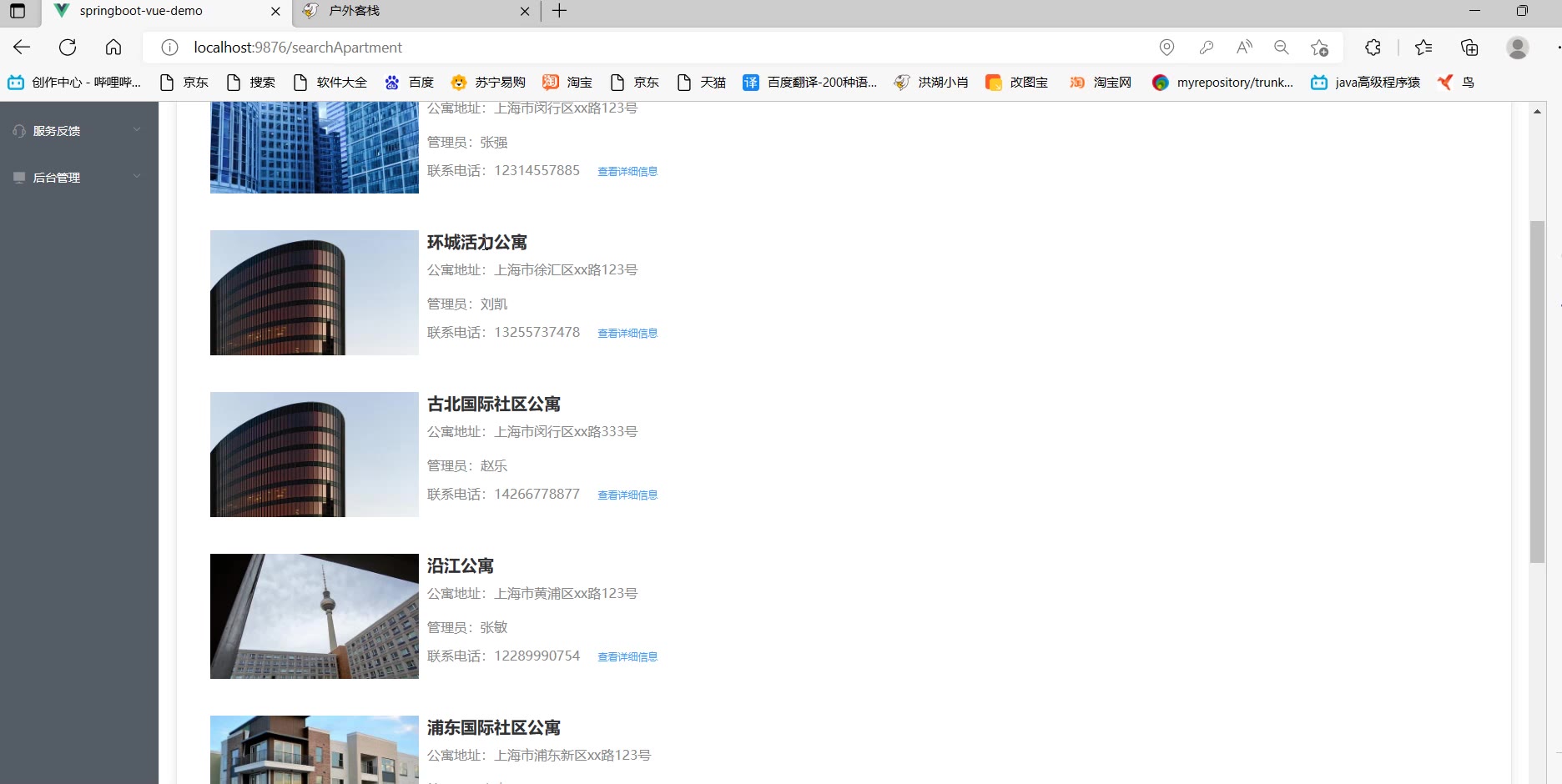Image resolution: width=1562 pixels, height=784 pixels.
Task: Click the 环城活力公寓 building thumbnail
Action: click(x=315, y=293)
